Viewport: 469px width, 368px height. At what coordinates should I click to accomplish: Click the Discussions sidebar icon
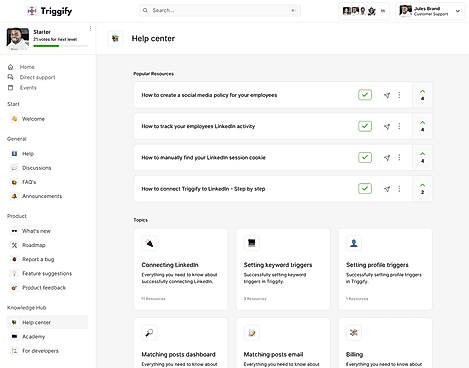(x=14, y=168)
